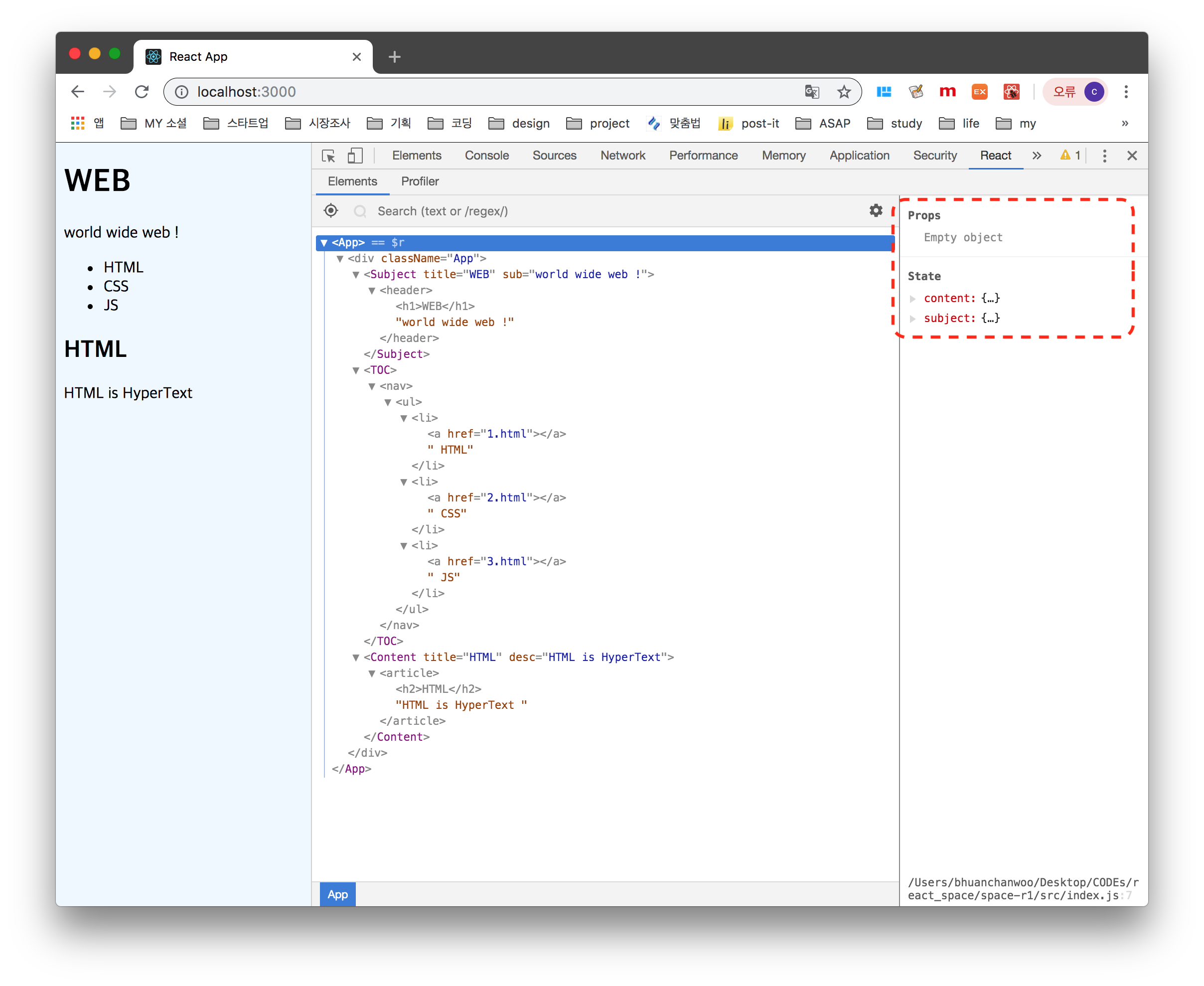1204x986 pixels.
Task: Click the HTML link in the page list
Action: coord(123,268)
